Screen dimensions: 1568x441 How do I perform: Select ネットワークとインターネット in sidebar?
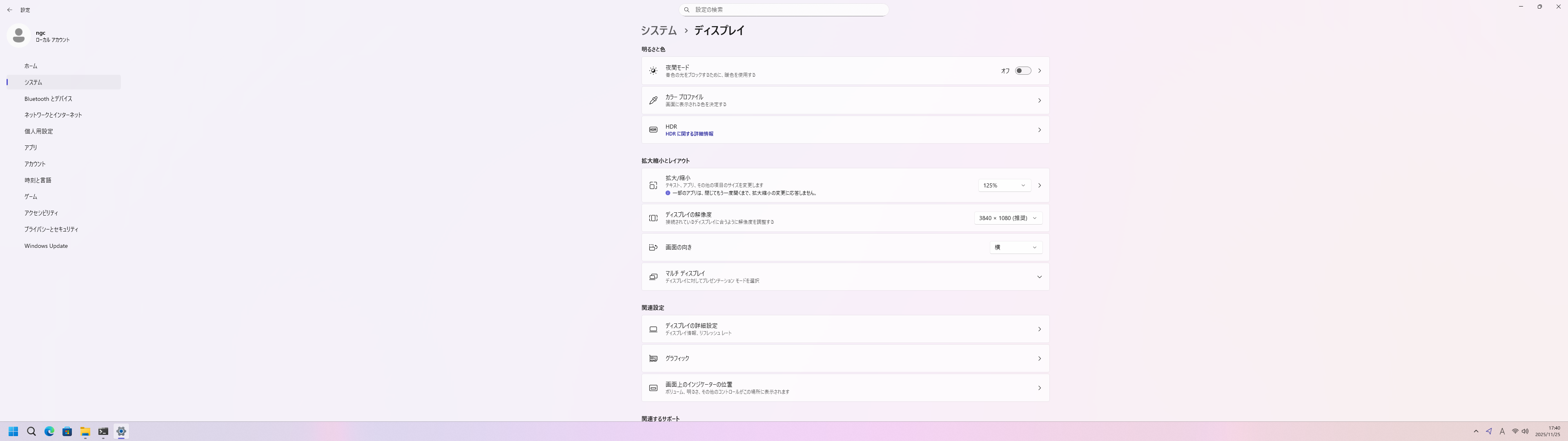coord(53,115)
